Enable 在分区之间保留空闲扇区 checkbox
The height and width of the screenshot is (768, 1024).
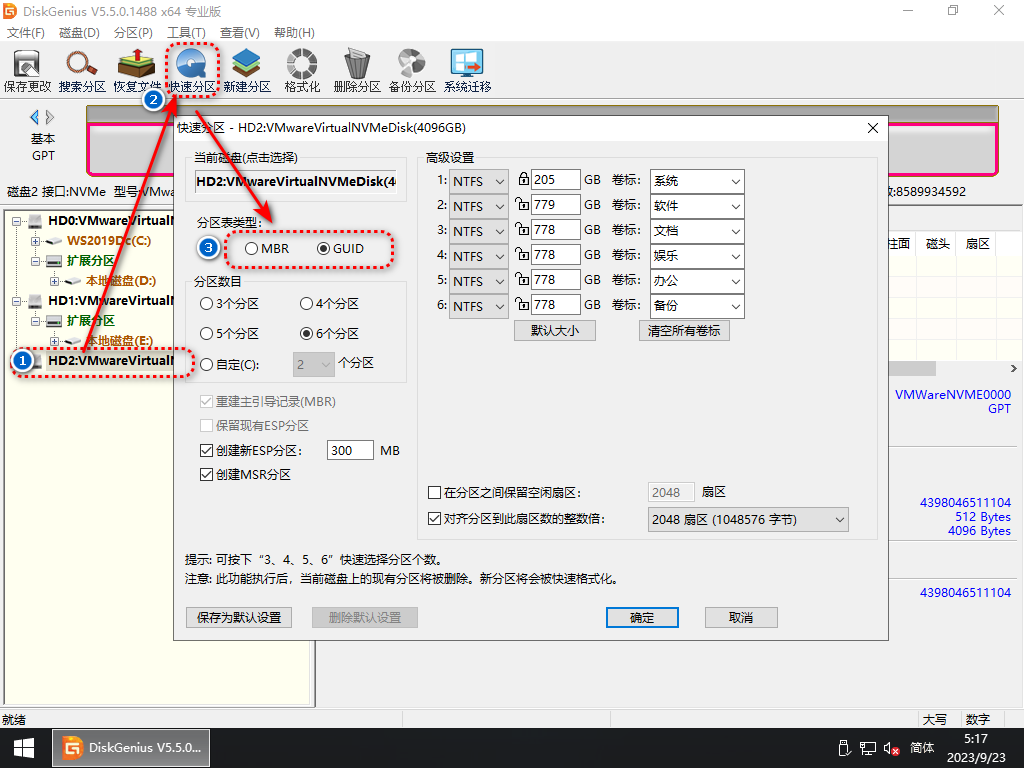tap(434, 493)
